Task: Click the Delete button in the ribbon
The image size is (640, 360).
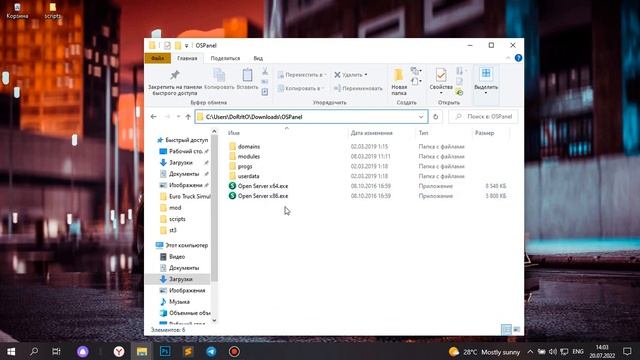Action: (351, 75)
